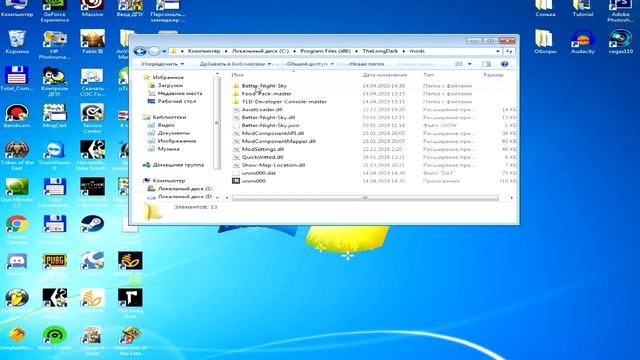The height and width of the screenshot is (360, 640).
Task: Open the address bar history dropdown
Action: click(498, 51)
